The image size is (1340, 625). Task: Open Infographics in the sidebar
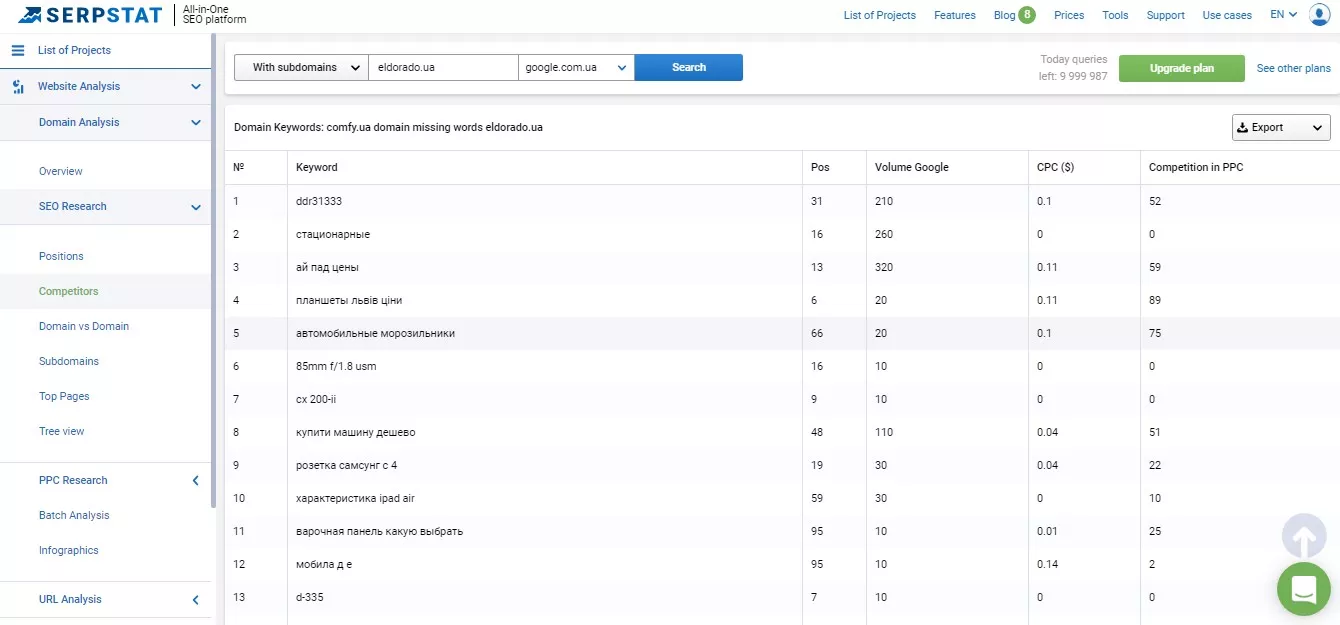[69, 550]
